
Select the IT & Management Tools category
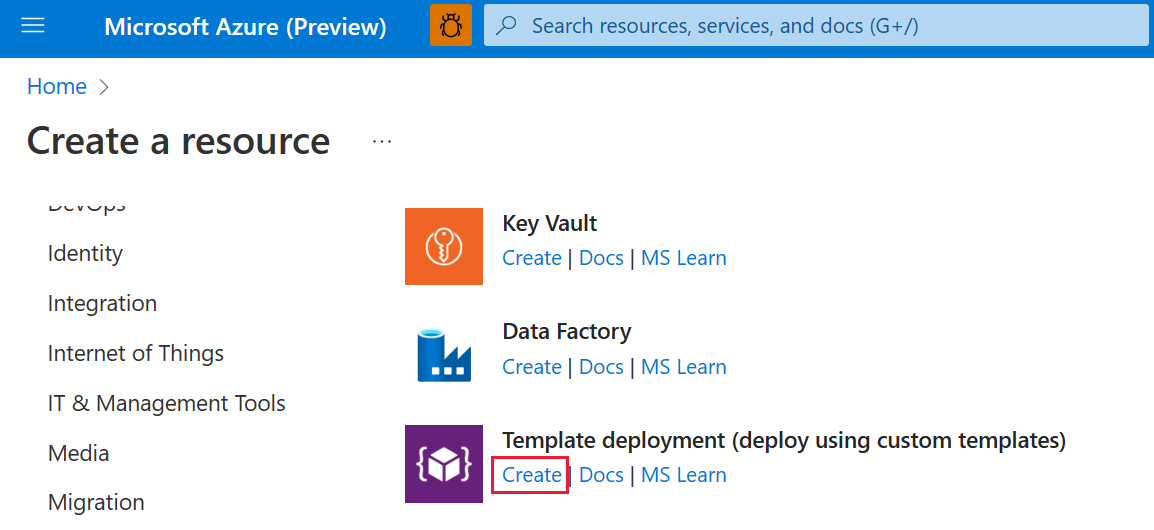tap(166, 403)
